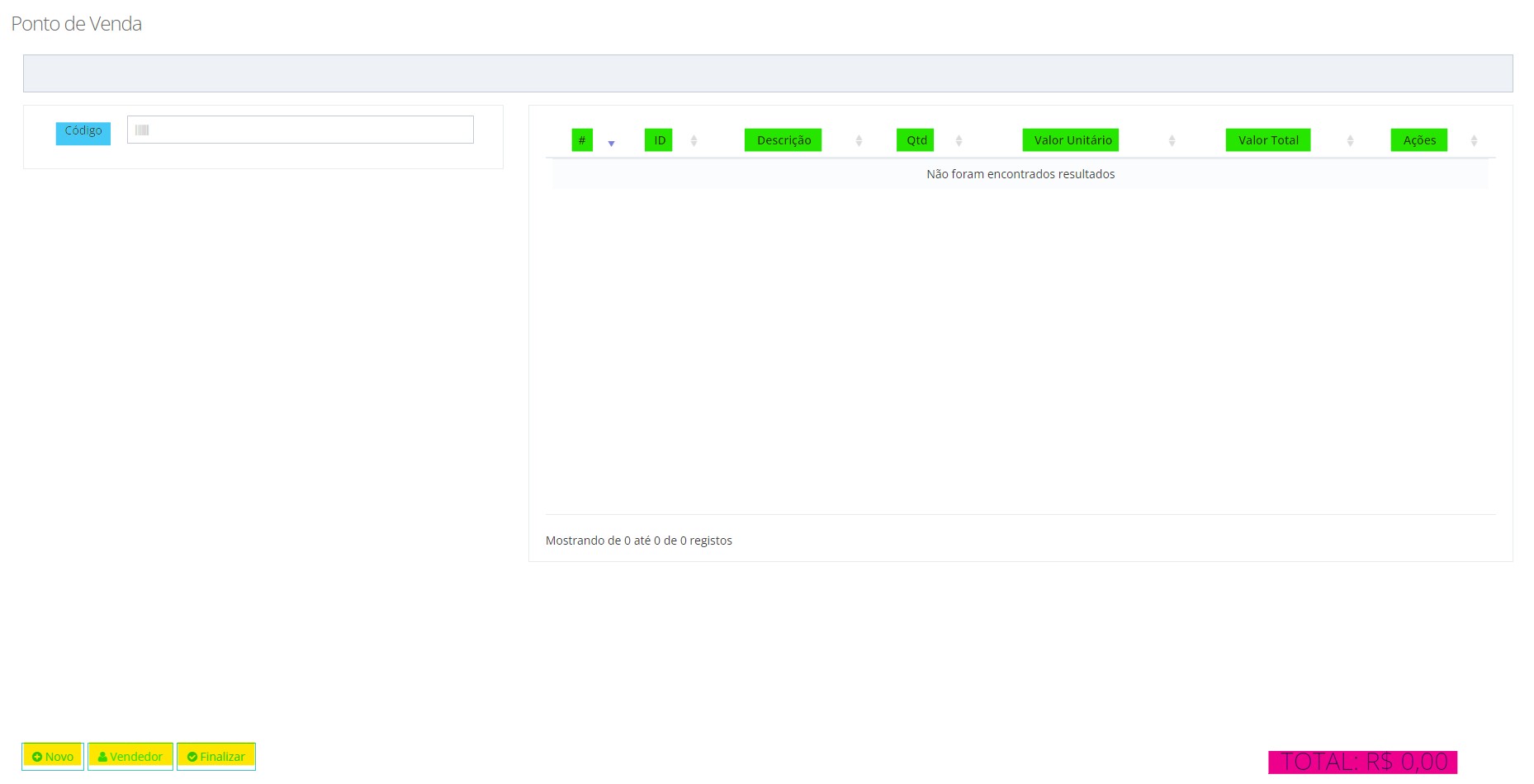
Task: Click the sort arrows next to ID
Action: [x=694, y=141]
